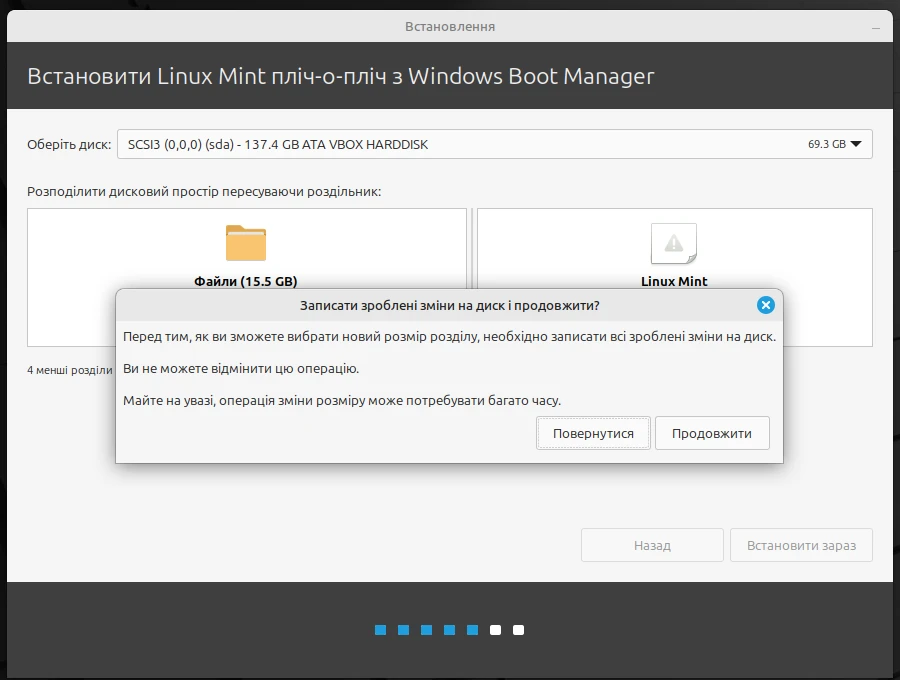Click the partition divider handle between panes

[x=472, y=248]
